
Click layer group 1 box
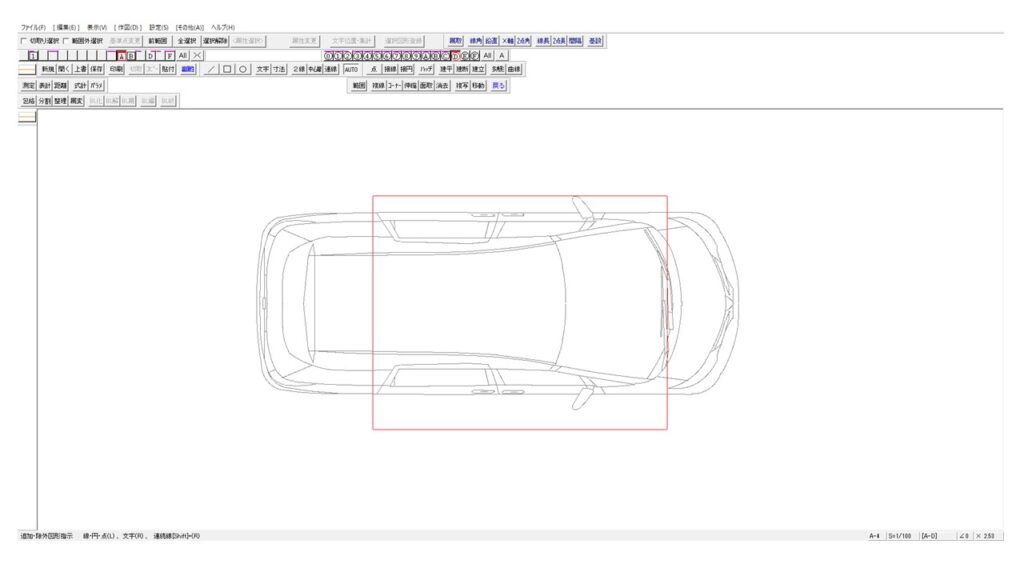coord(34,56)
